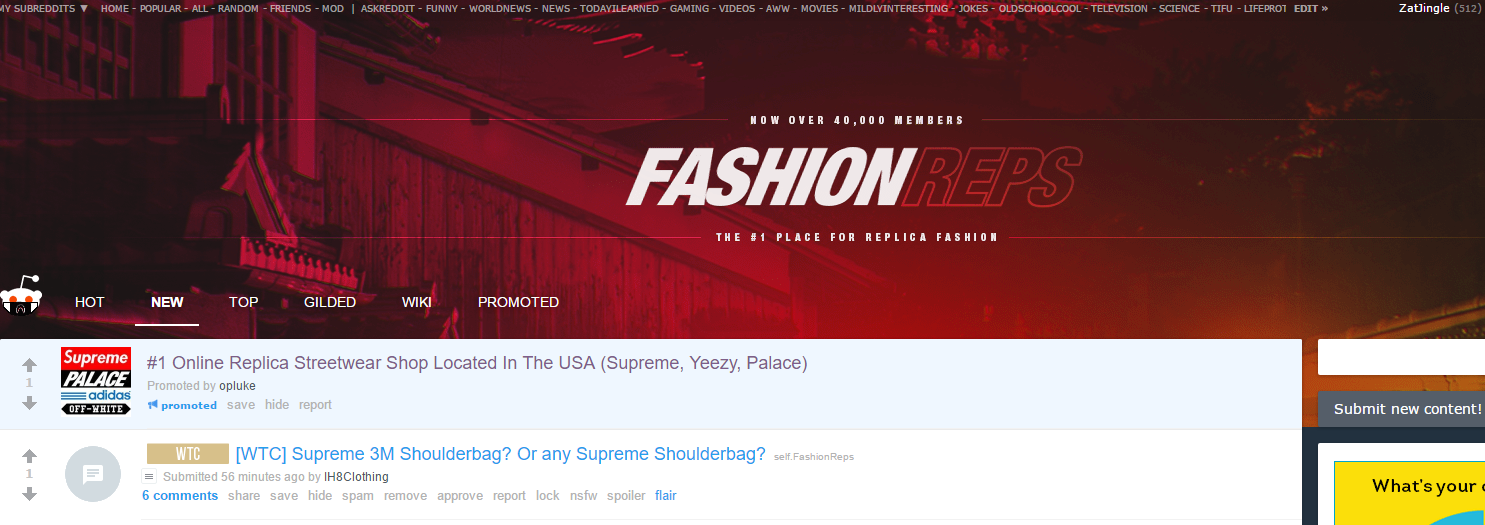Screen dimensions: 1485x525
Task: Upvote the promoted Replica Streetwear post
Action: pyautogui.click(x=29, y=366)
